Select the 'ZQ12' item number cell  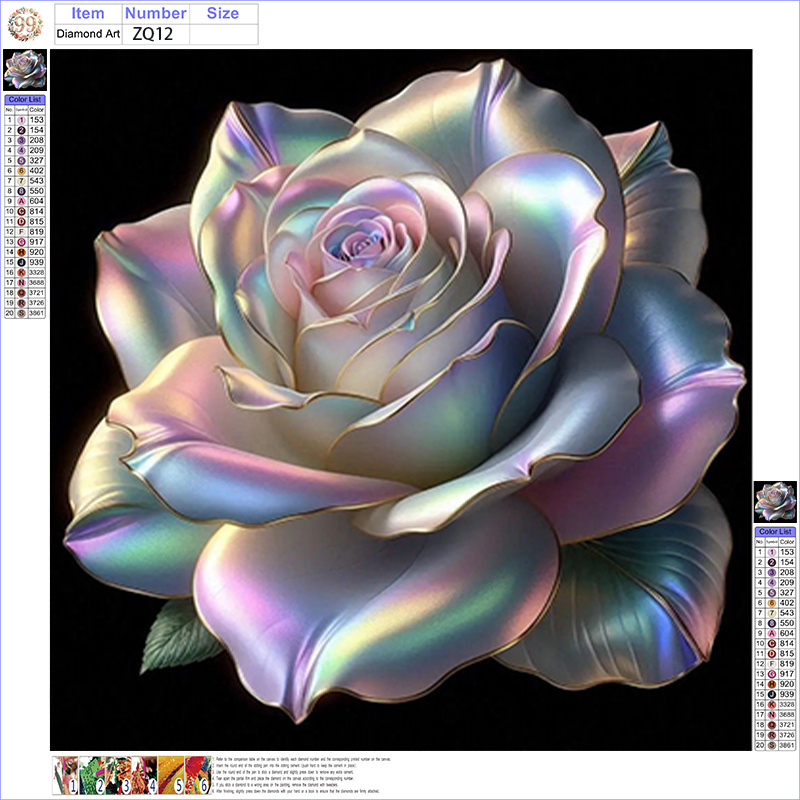coord(156,34)
